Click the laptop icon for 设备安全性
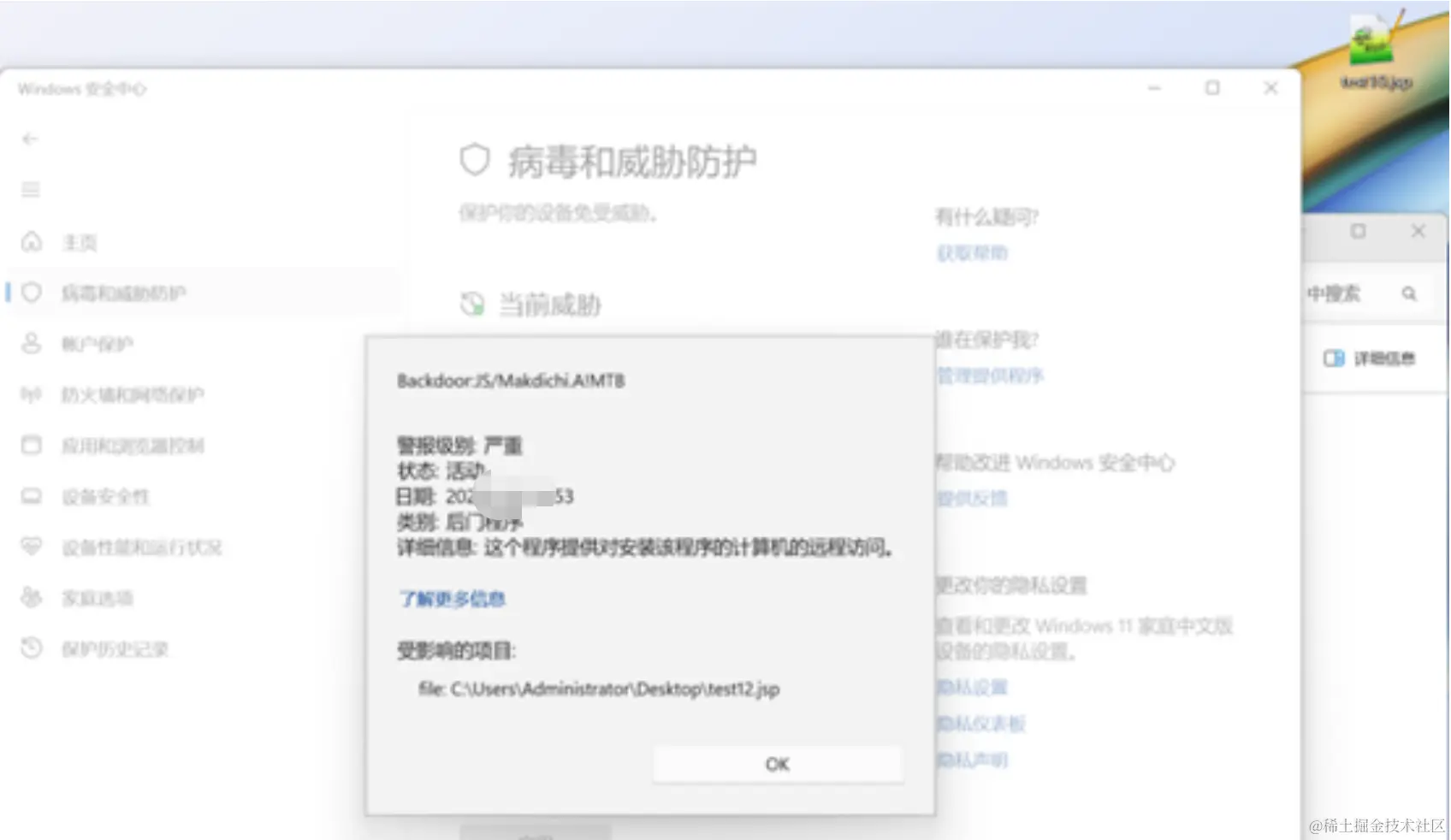Viewport: 1451px width, 840px height. [32, 496]
